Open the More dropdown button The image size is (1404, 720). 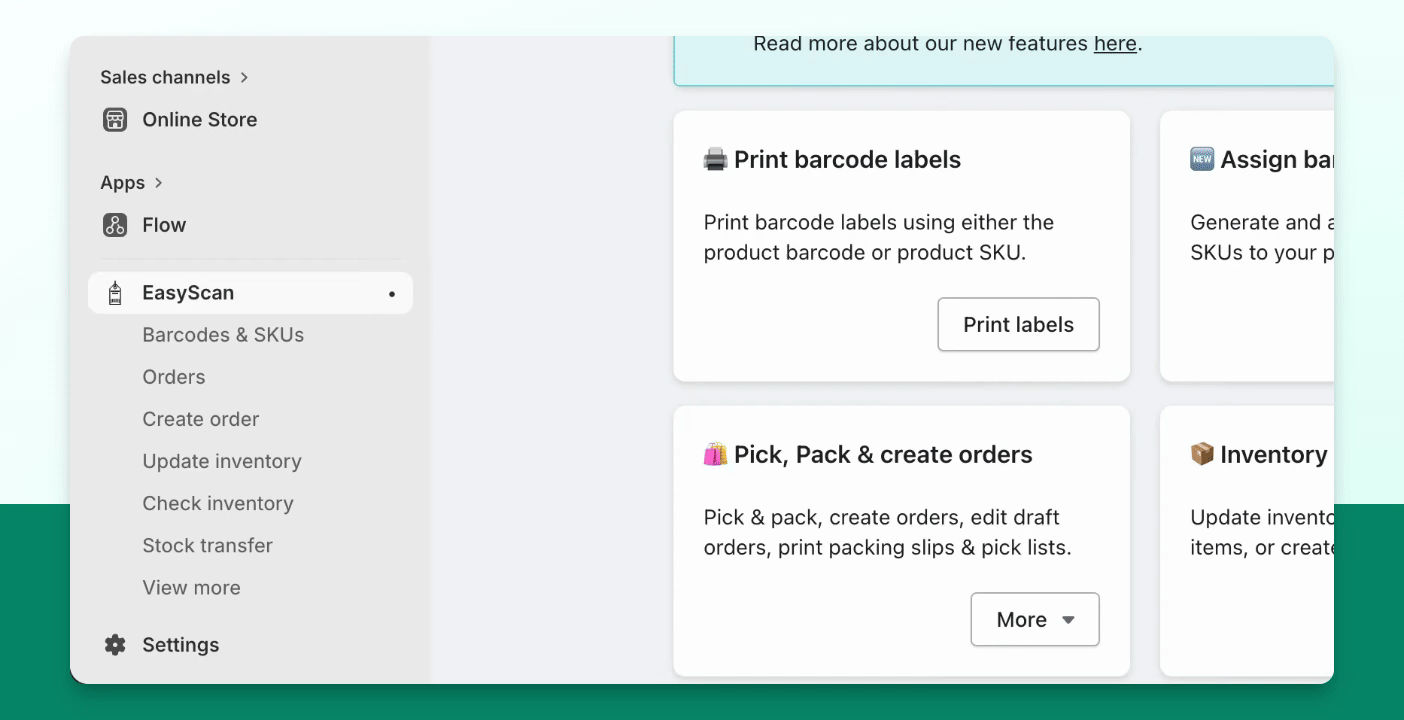[x=1035, y=620]
